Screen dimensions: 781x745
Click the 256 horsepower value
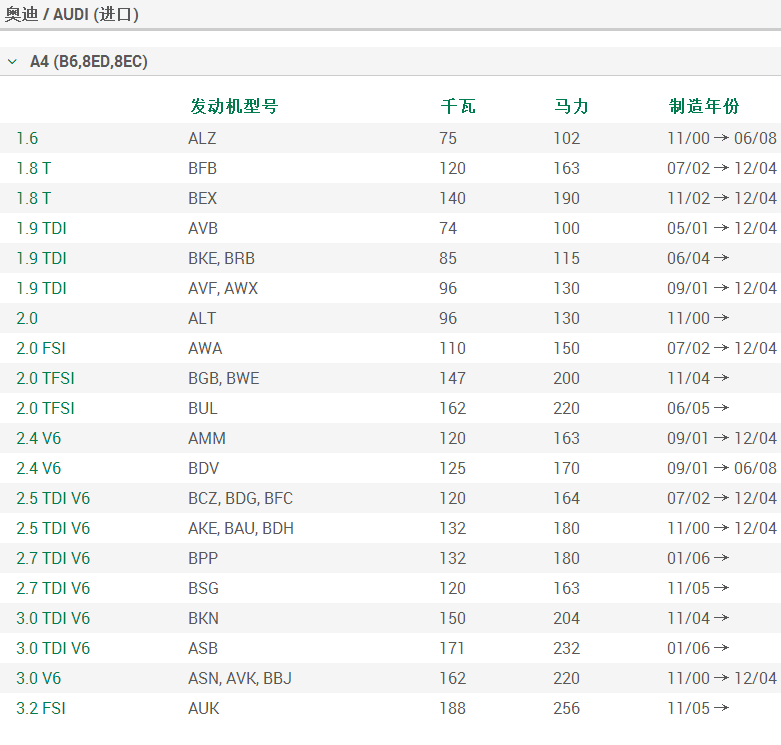coord(567,708)
